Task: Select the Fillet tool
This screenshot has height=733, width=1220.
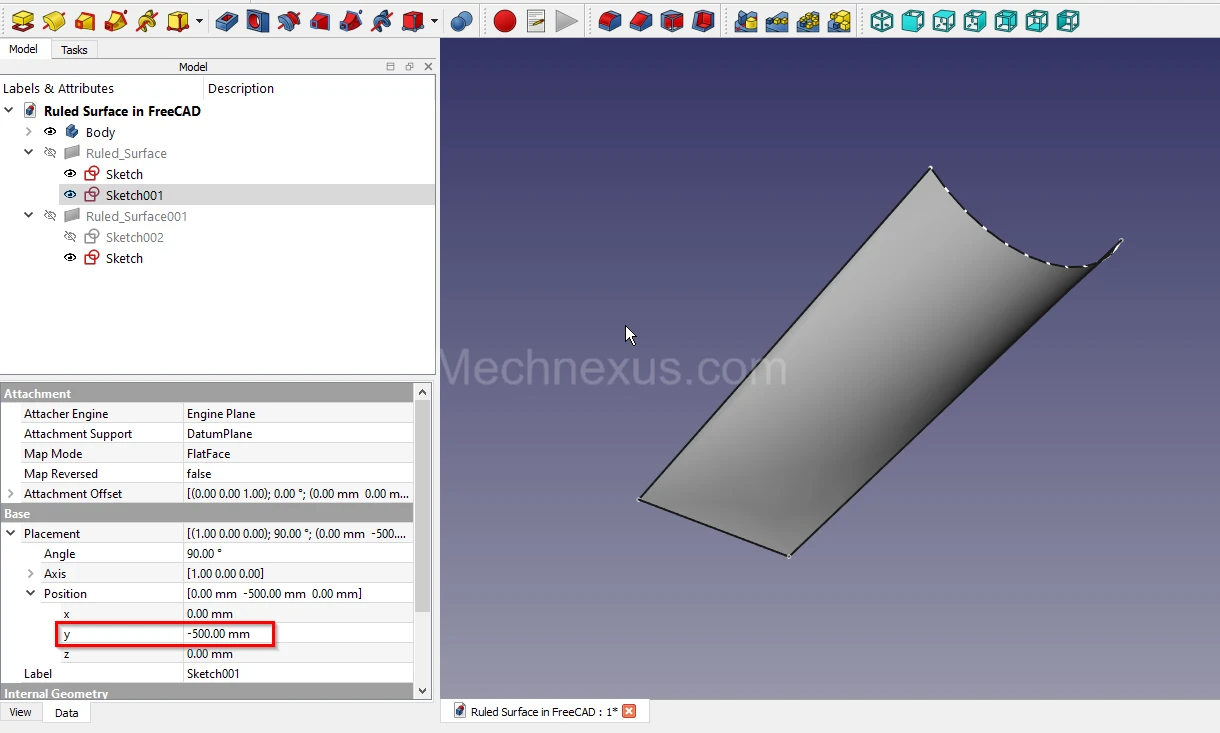Action: (x=610, y=20)
